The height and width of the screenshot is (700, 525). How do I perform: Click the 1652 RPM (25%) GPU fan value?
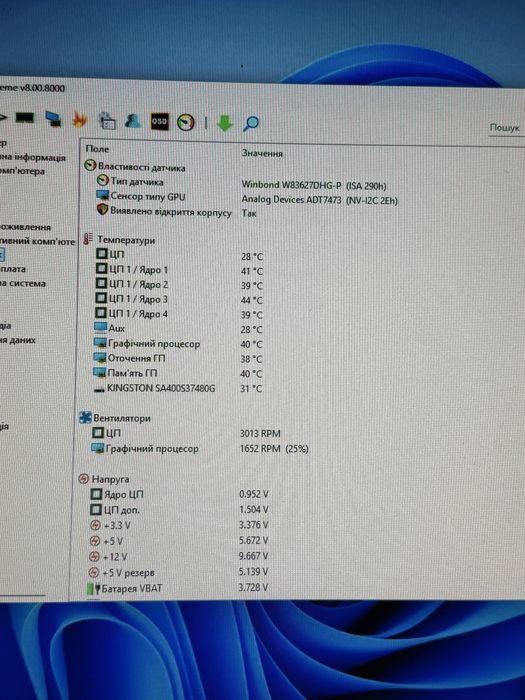coord(274,448)
